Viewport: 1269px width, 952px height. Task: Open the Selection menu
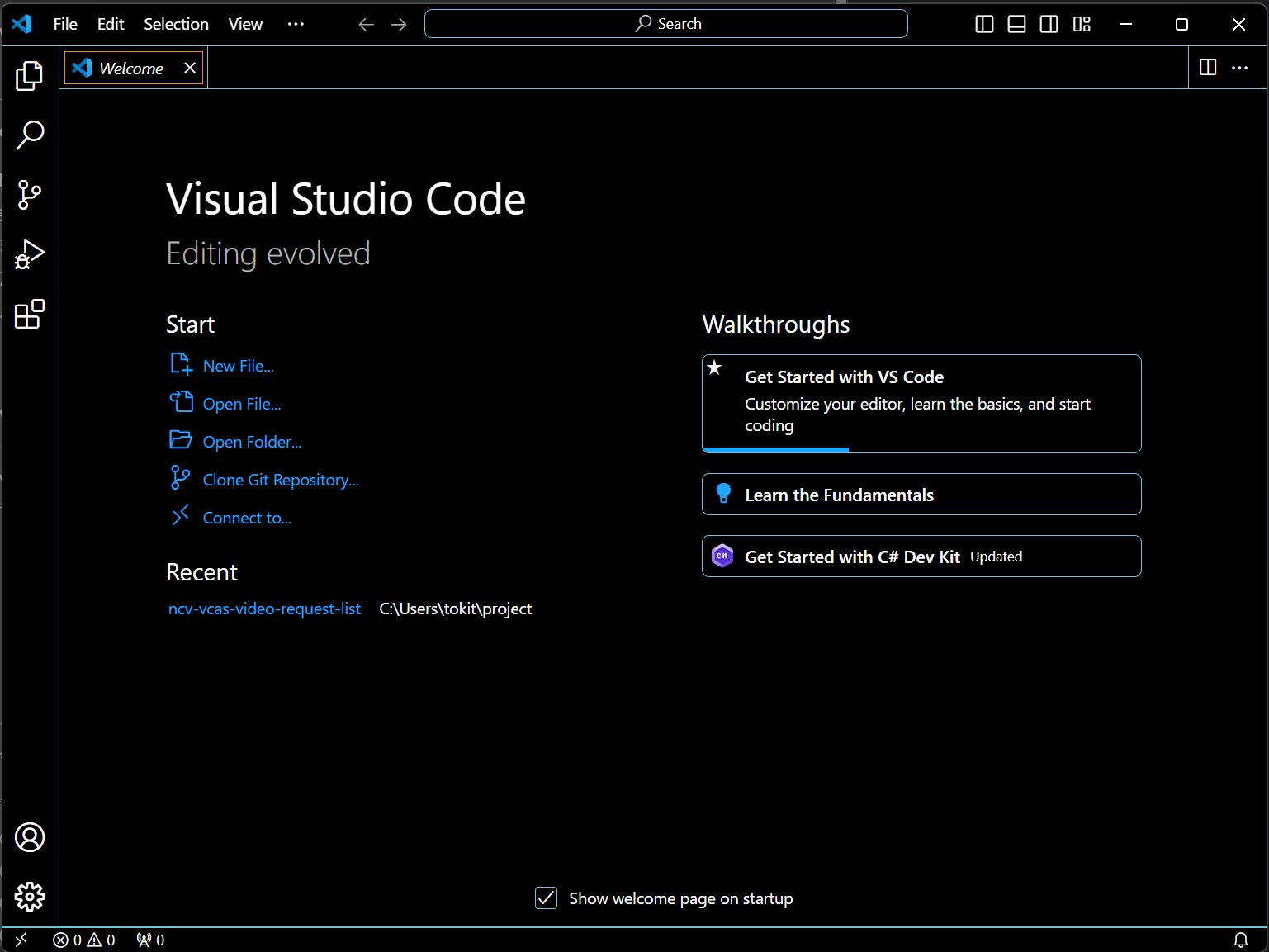point(176,24)
